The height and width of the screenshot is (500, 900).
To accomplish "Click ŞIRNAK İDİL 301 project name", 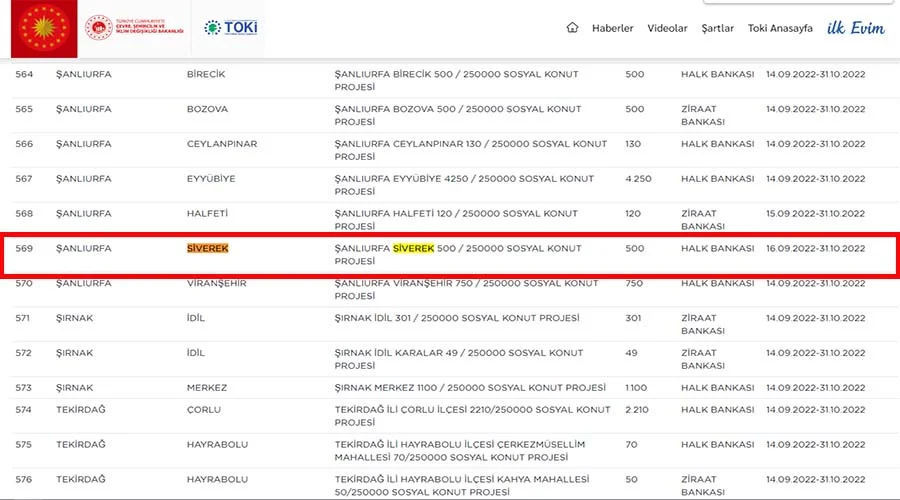I will click(457, 318).
